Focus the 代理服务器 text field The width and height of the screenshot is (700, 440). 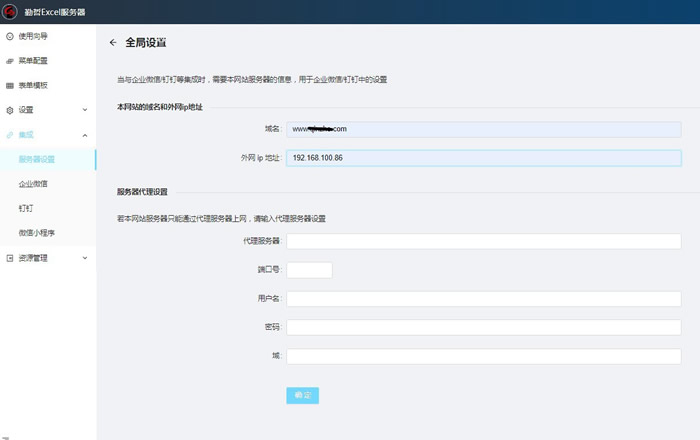483,241
